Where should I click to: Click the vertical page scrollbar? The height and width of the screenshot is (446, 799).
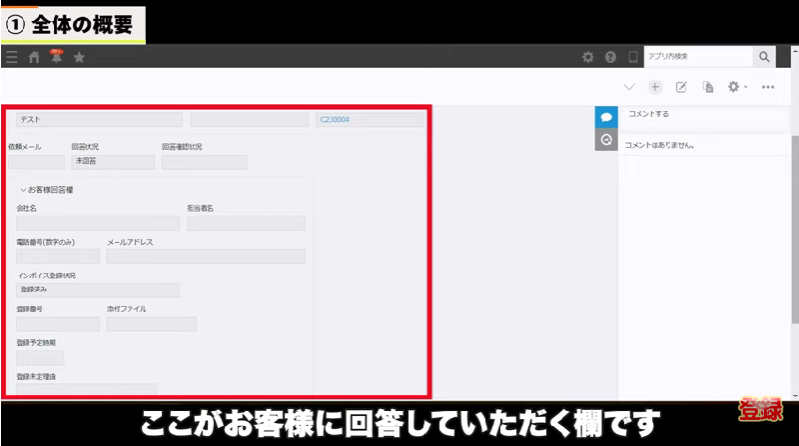[795, 229]
